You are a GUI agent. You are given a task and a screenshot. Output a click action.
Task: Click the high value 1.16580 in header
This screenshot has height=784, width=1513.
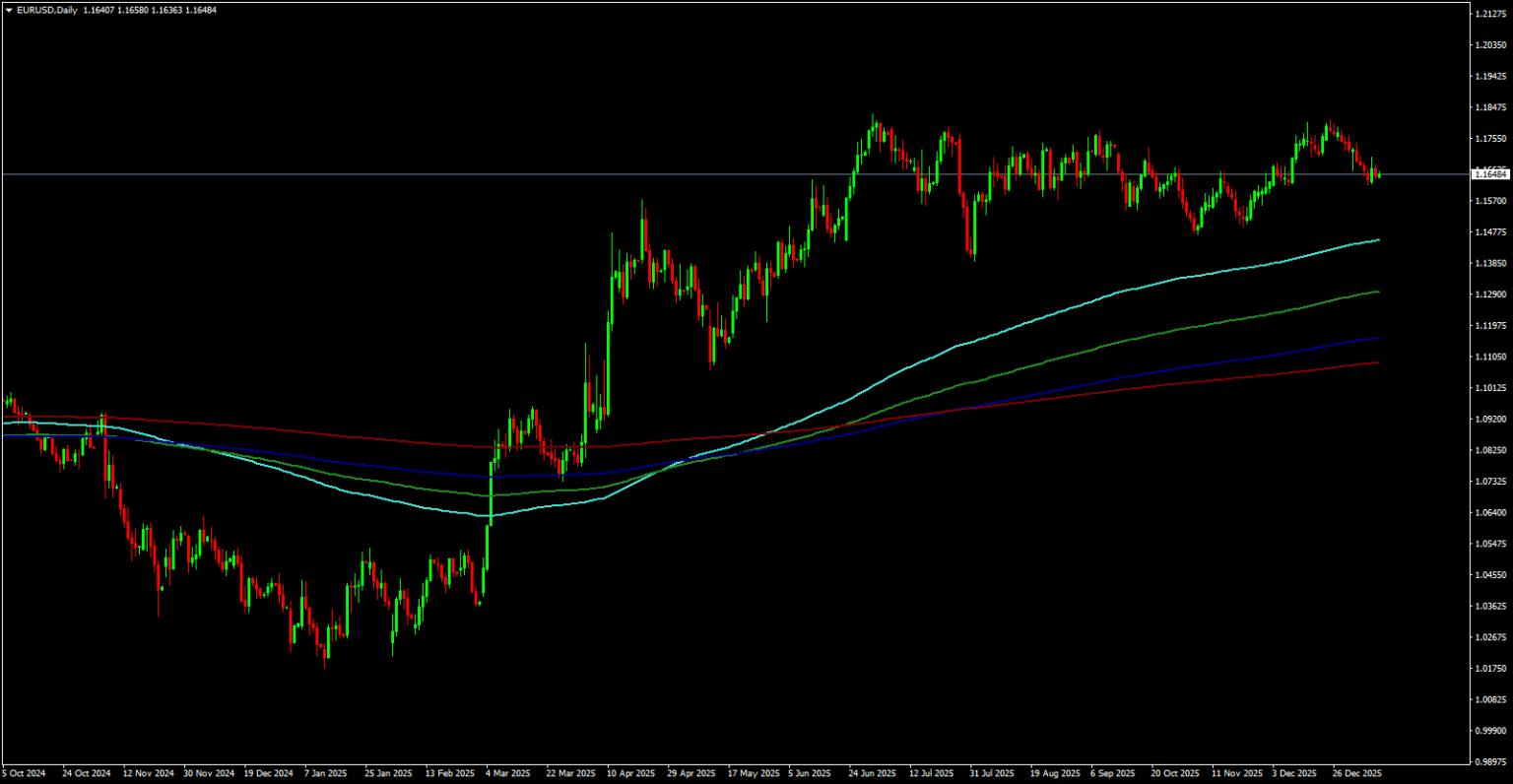(131, 10)
